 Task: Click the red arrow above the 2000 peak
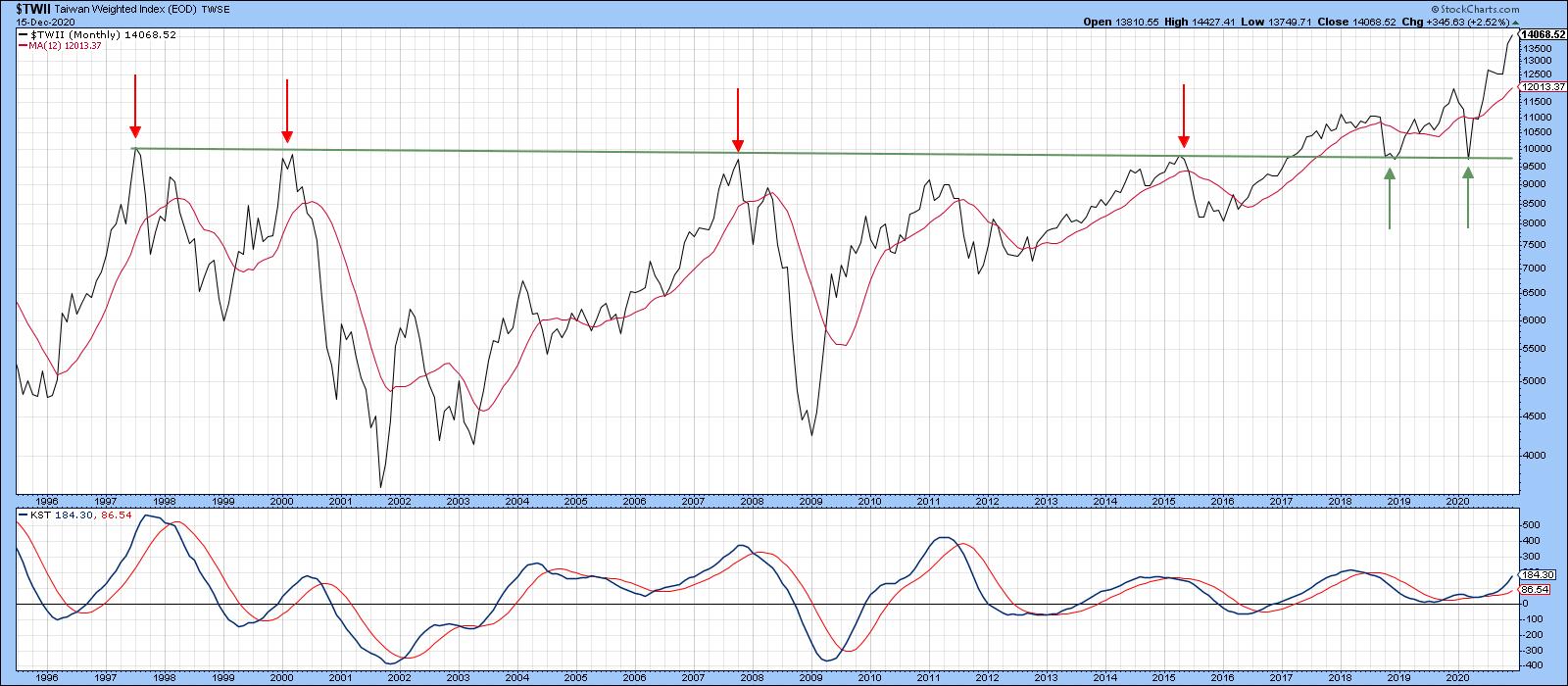click(286, 110)
